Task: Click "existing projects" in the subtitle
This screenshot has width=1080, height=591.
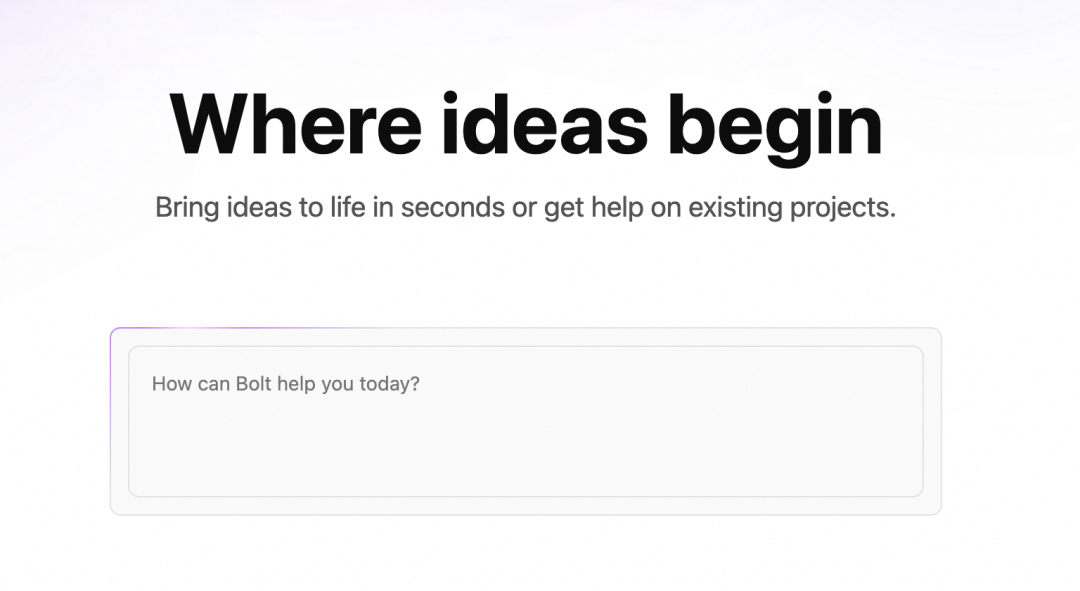Action: pyautogui.click(x=792, y=207)
